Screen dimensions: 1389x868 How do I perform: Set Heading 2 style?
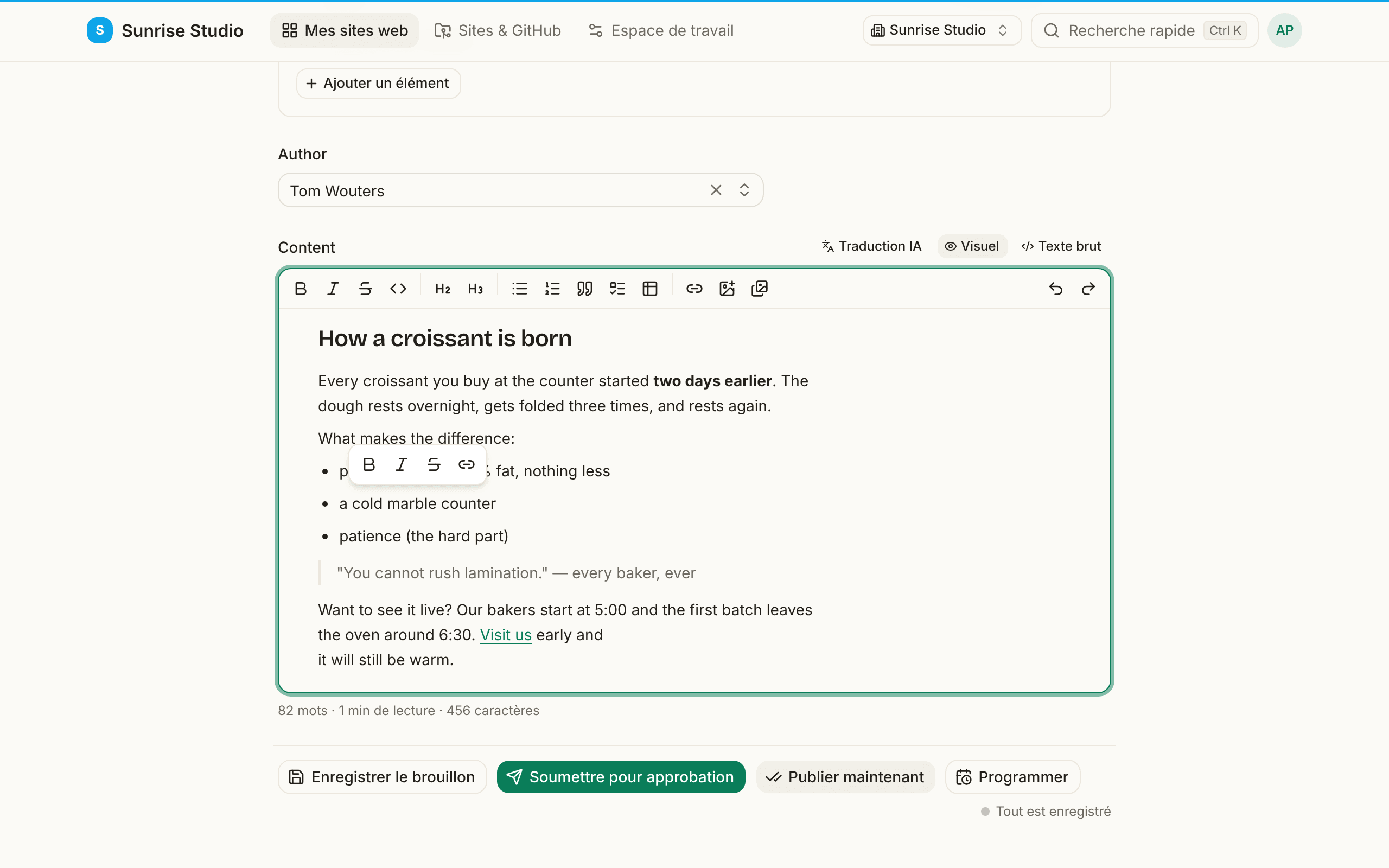[443, 289]
